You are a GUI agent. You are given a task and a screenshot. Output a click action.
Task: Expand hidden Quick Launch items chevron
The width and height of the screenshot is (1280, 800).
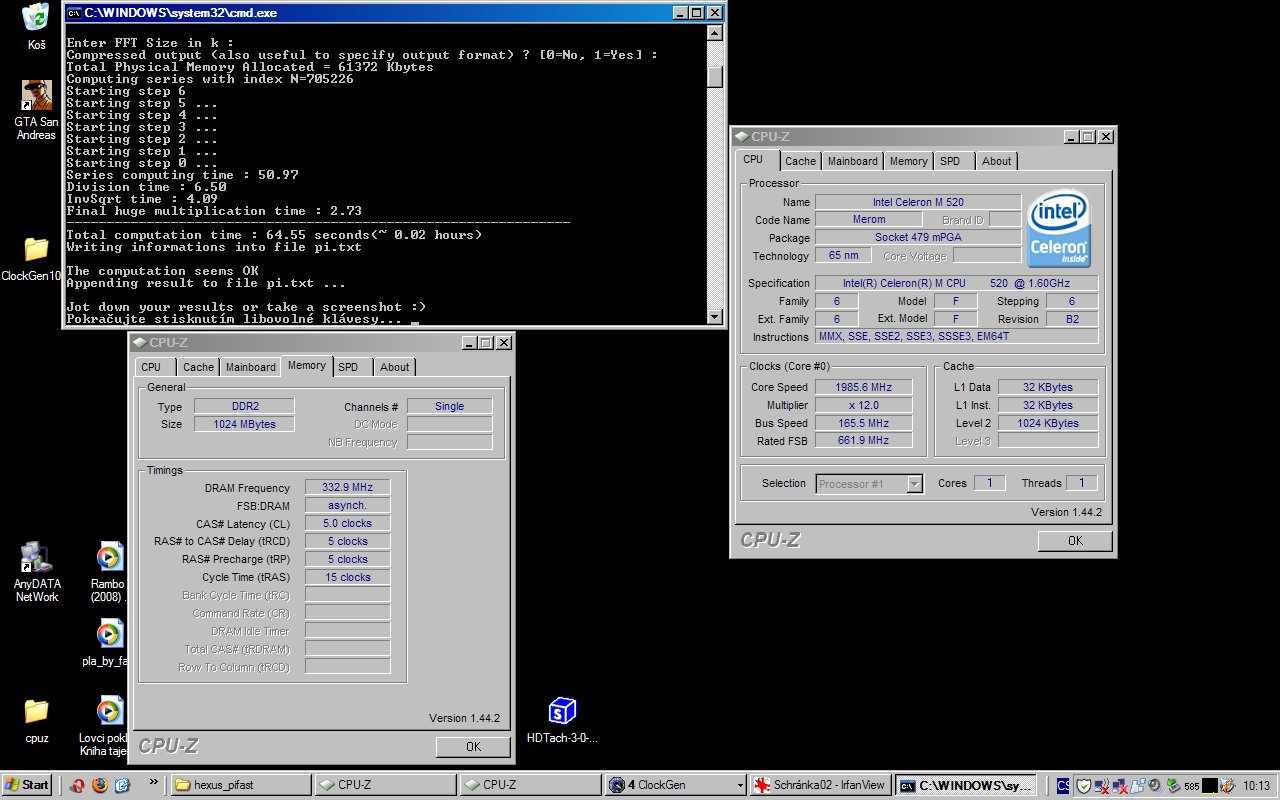pyautogui.click(x=153, y=782)
